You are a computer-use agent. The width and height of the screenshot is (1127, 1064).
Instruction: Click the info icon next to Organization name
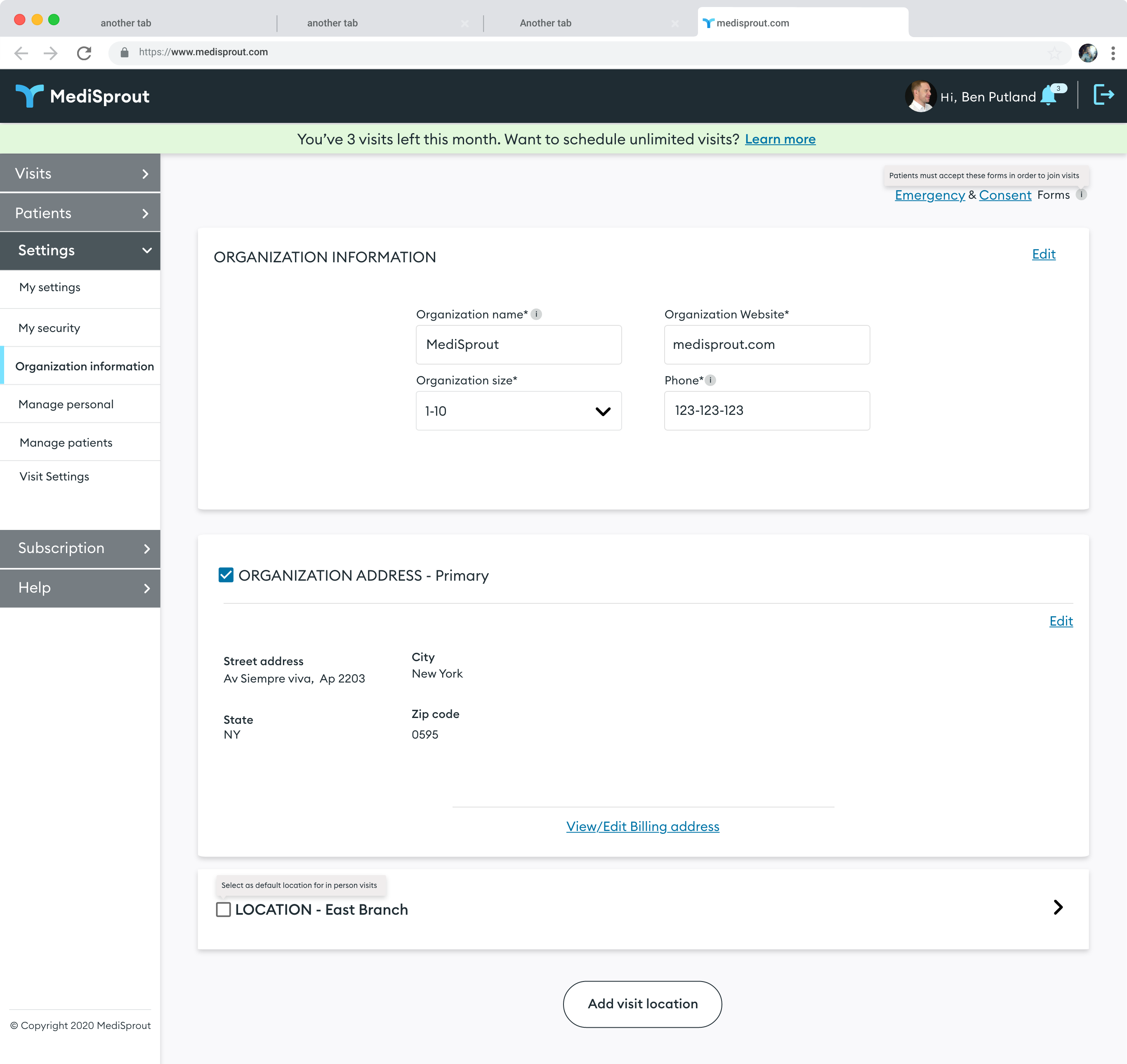[537, 314]
